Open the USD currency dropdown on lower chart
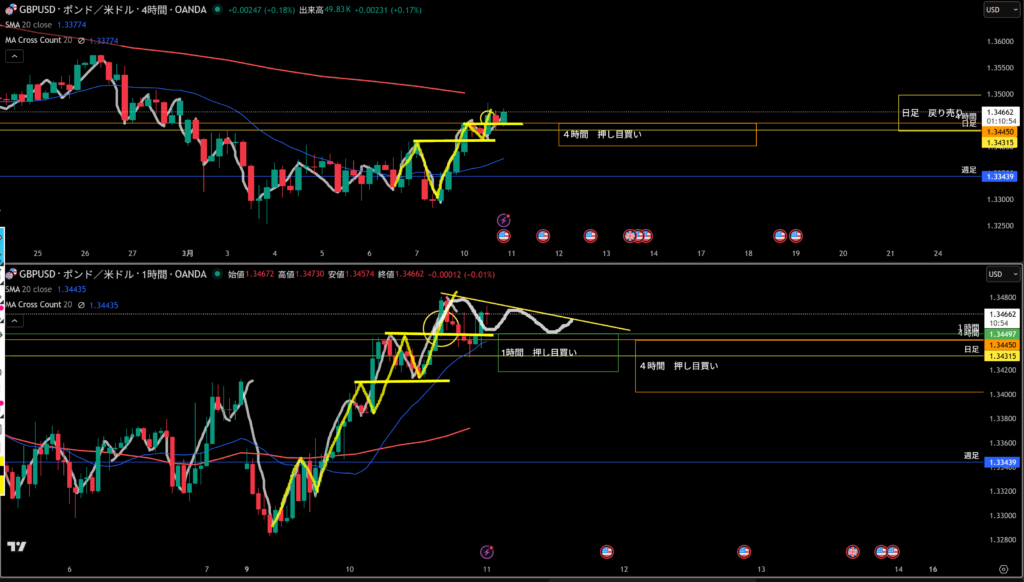Viewport: 1024px width, 582px height. click(995, 273)
